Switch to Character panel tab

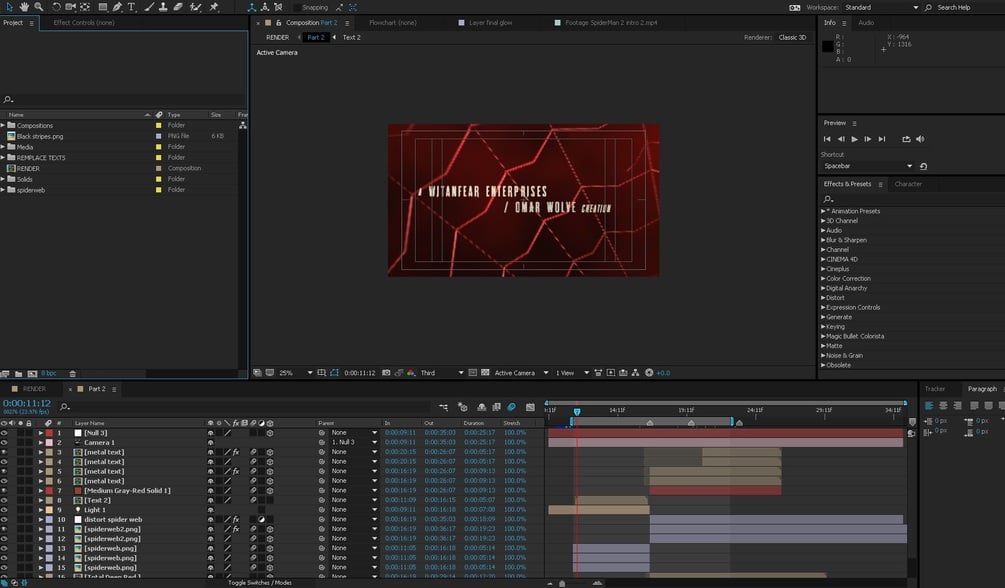908,184
